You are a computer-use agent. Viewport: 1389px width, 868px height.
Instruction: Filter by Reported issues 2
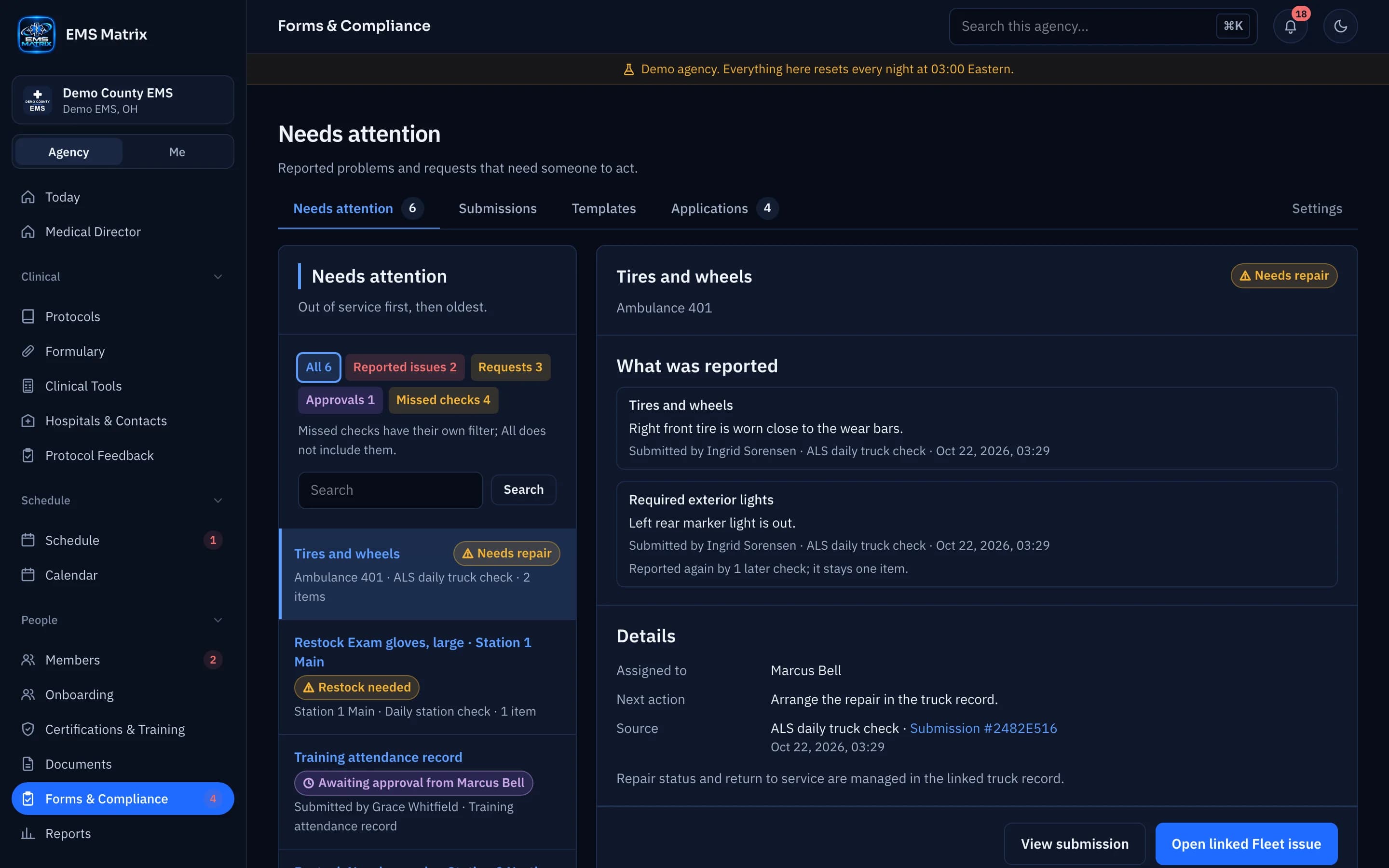[x=405, y=367]
